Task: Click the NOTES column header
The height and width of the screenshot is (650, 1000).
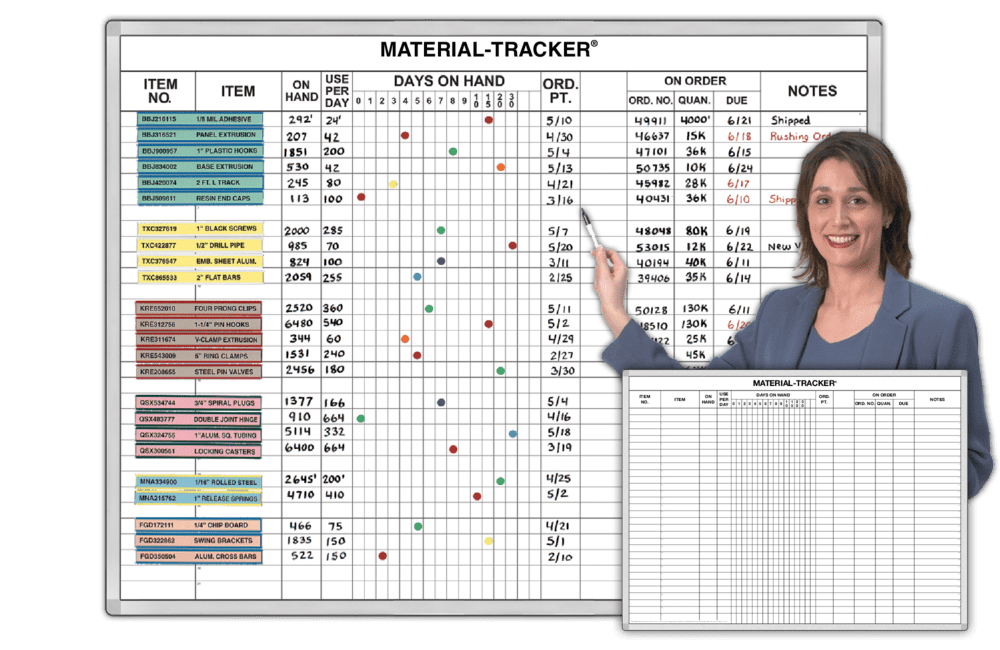Action: coord(811,91)
